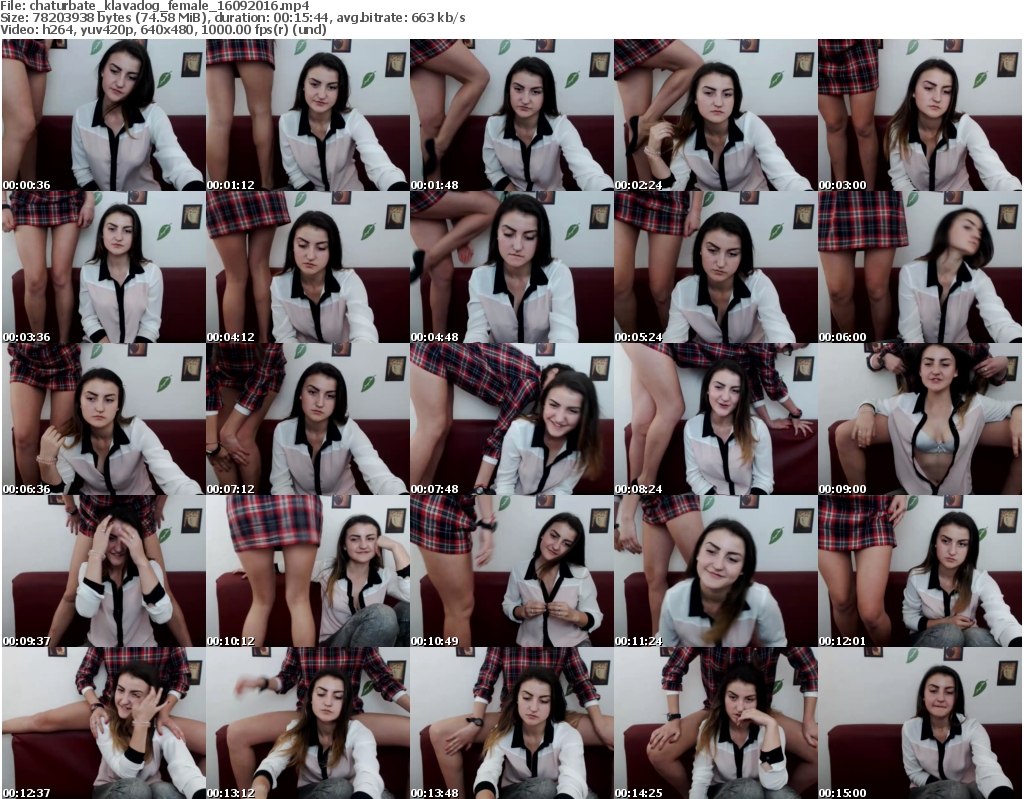This screenshot has width=1024, height=799.
Task: Click the 00:04:48 preview thumbnail
Action: (512, 267)
